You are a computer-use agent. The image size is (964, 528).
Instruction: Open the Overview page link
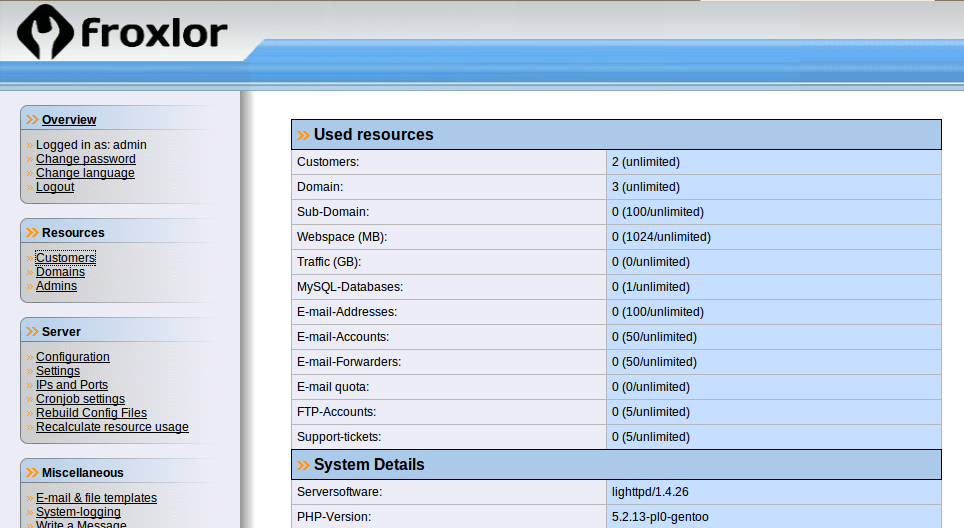(x=69, y=120)
